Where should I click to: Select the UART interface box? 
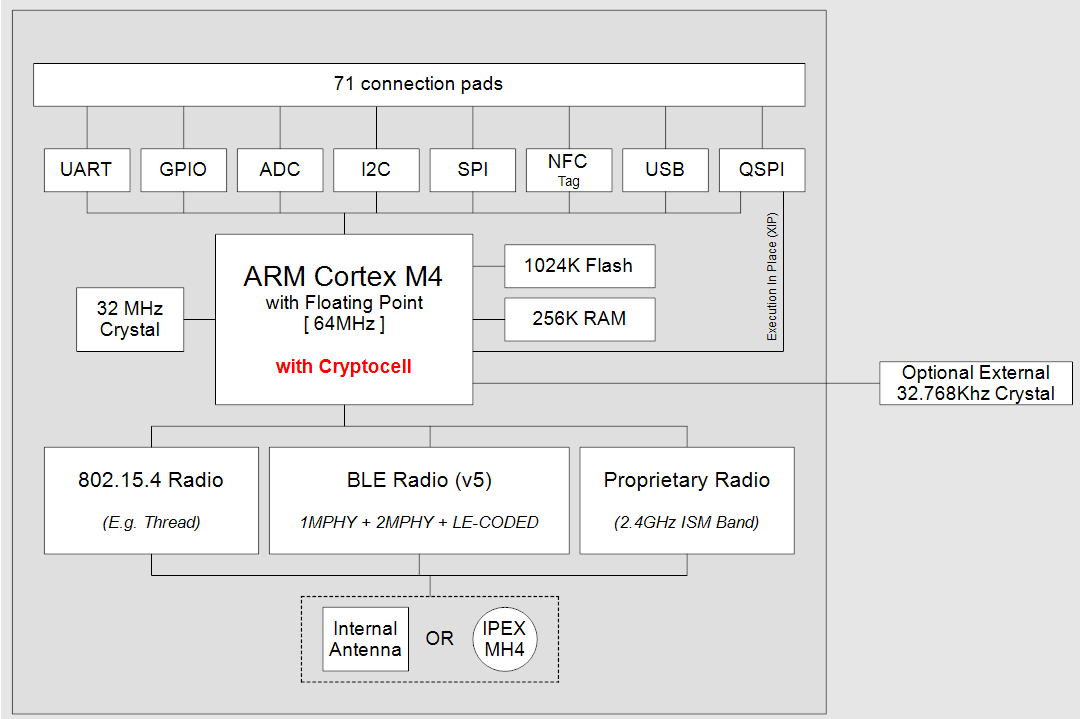[86, 170]
